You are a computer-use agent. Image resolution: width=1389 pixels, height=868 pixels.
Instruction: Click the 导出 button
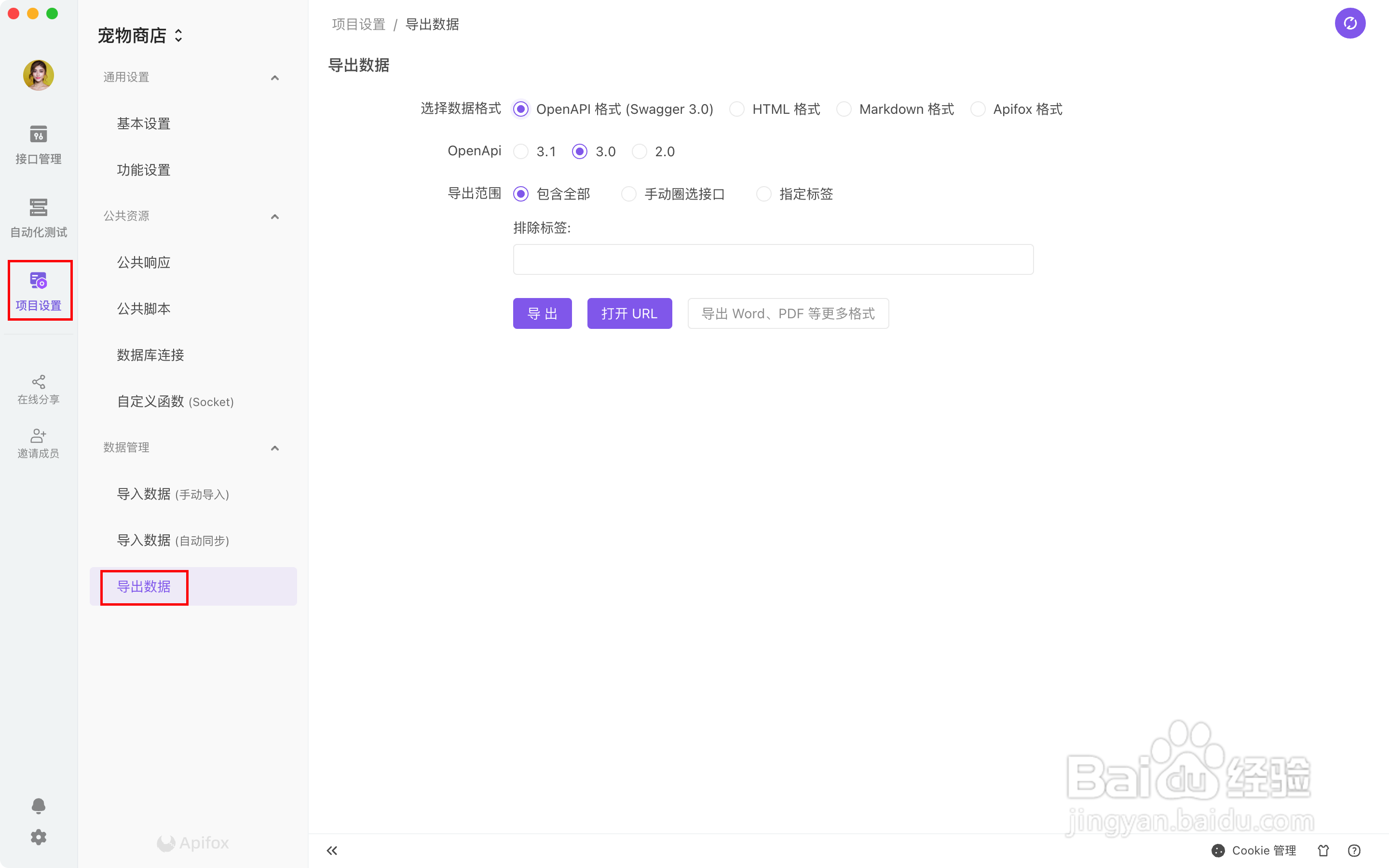point(543,313)
